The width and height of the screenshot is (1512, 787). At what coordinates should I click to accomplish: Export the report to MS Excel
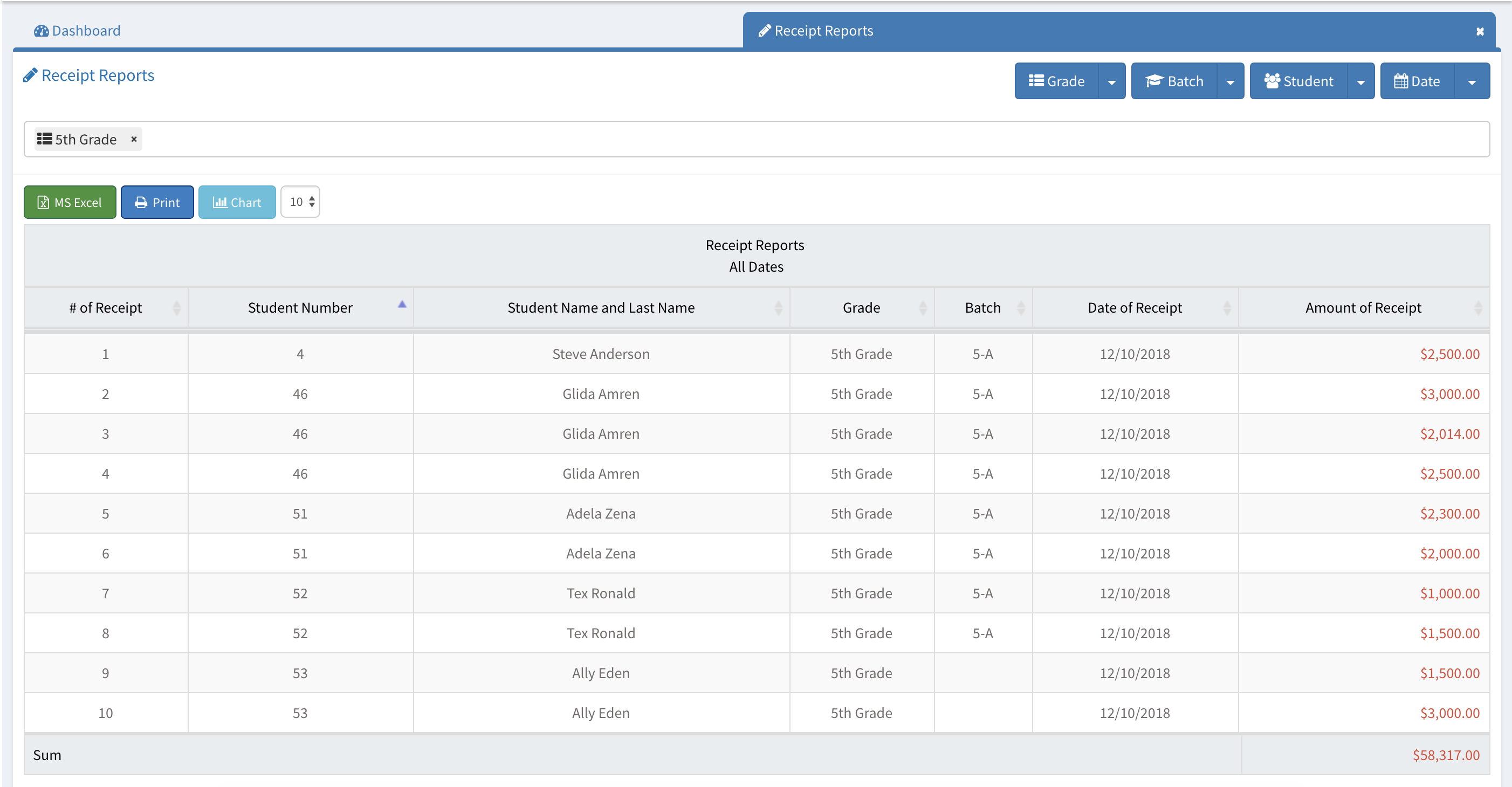coord(70,203)
